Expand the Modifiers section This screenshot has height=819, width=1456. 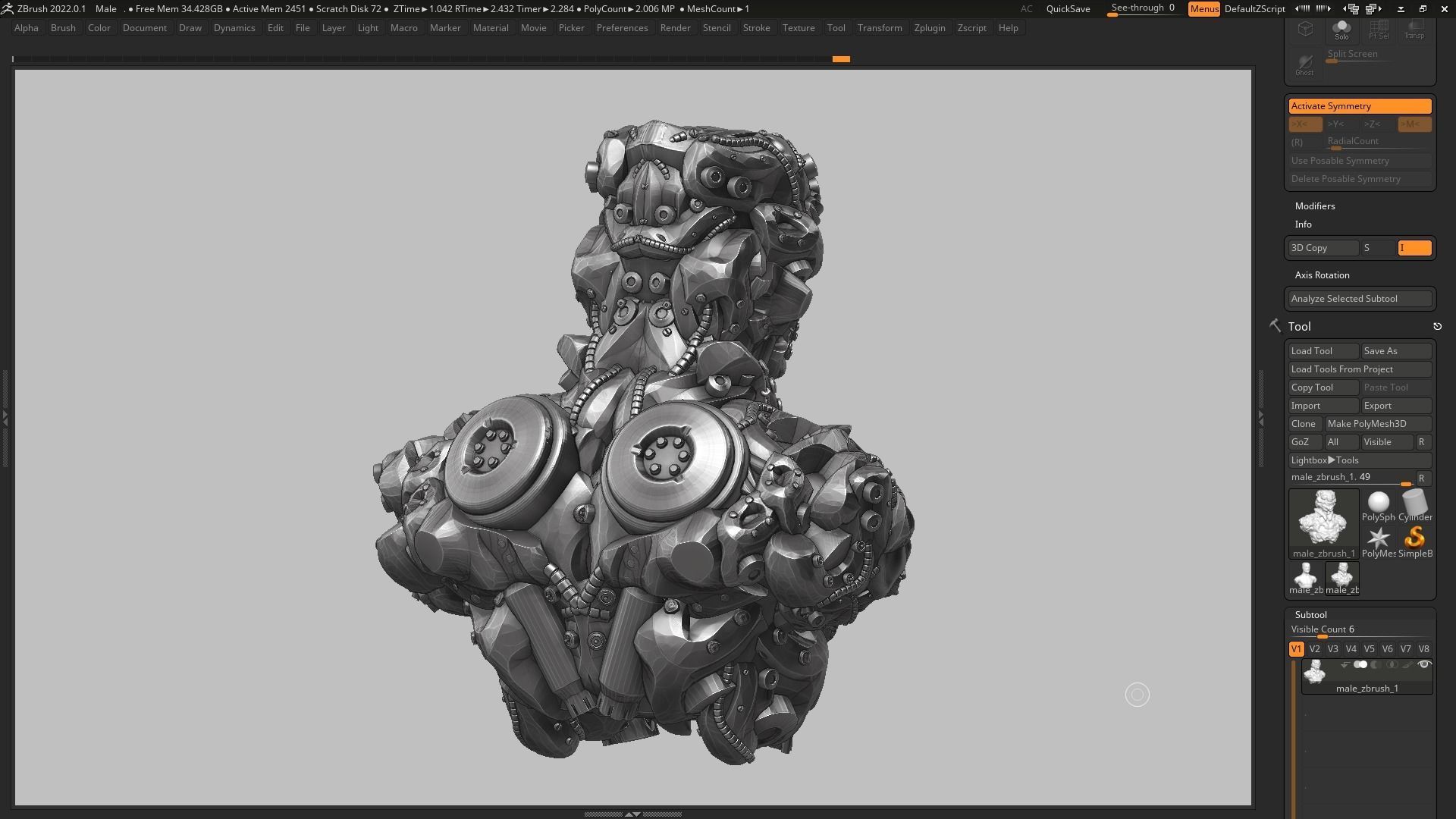tap(1315, 206)
